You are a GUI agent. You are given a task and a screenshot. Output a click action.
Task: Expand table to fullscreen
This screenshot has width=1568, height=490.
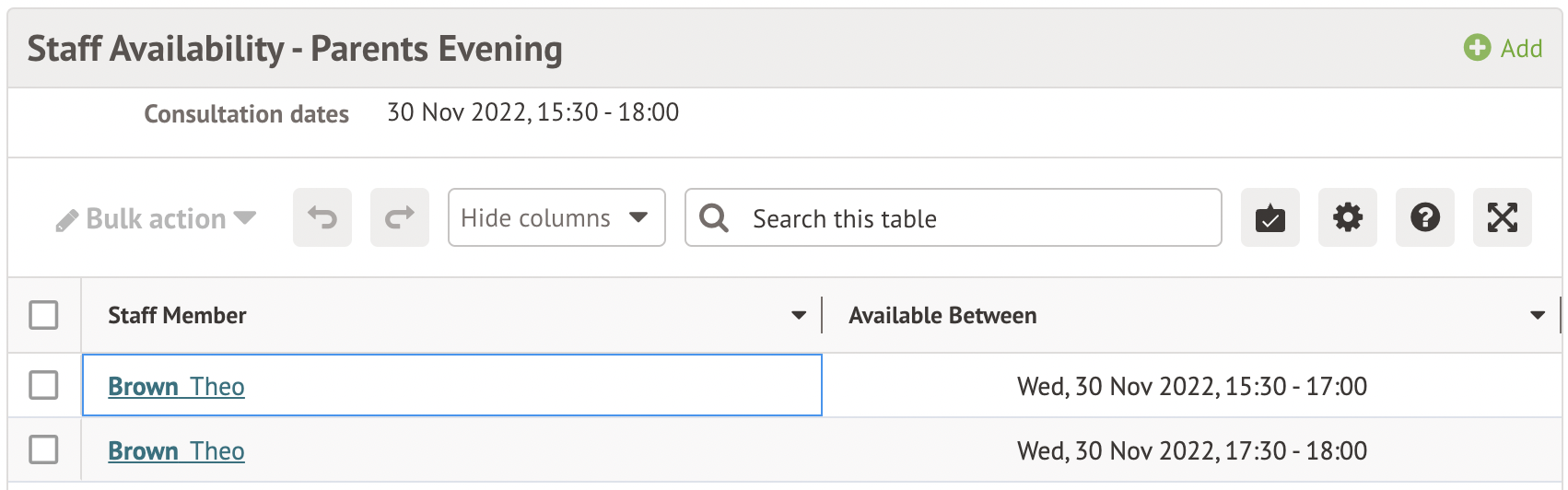tap(1503, 218)
